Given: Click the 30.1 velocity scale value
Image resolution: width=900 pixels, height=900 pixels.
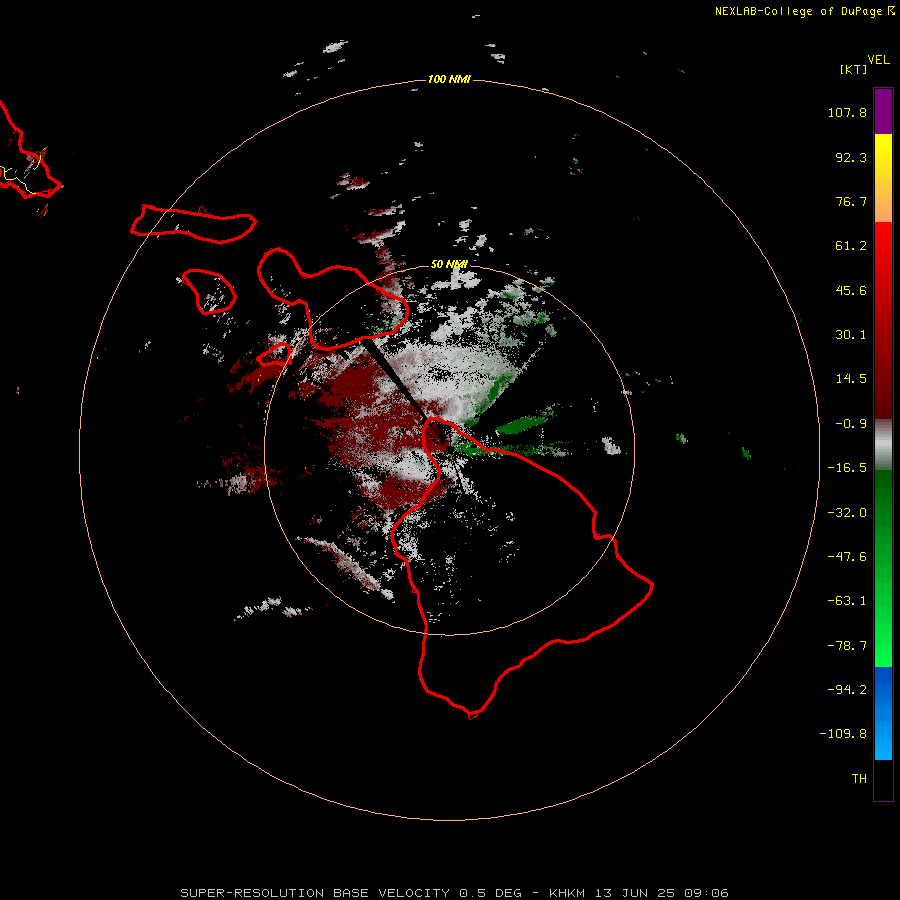Looking at the screenshot, I should click(x=851, y=335).
